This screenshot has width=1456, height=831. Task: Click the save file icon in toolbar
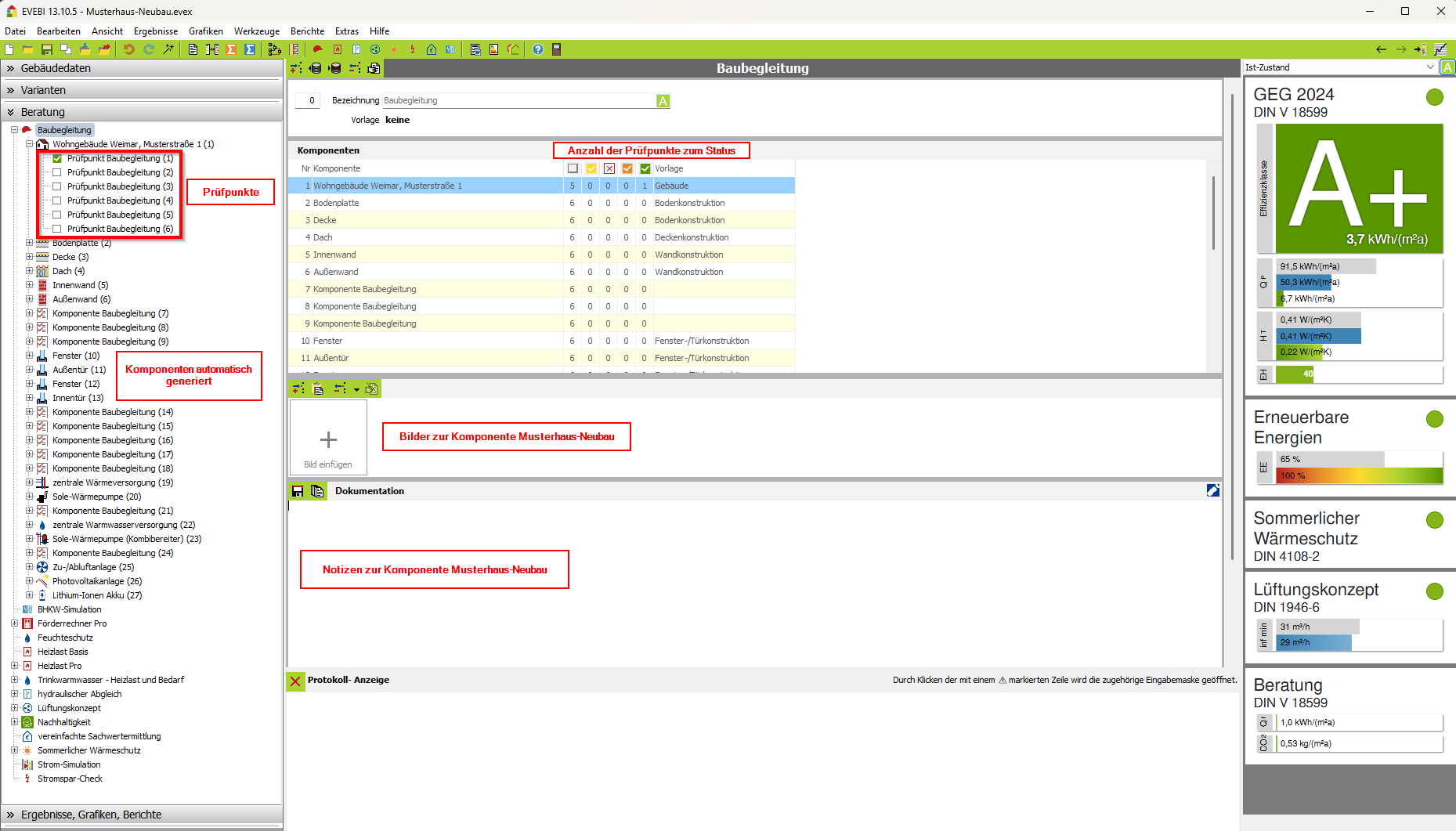[47, 49]
